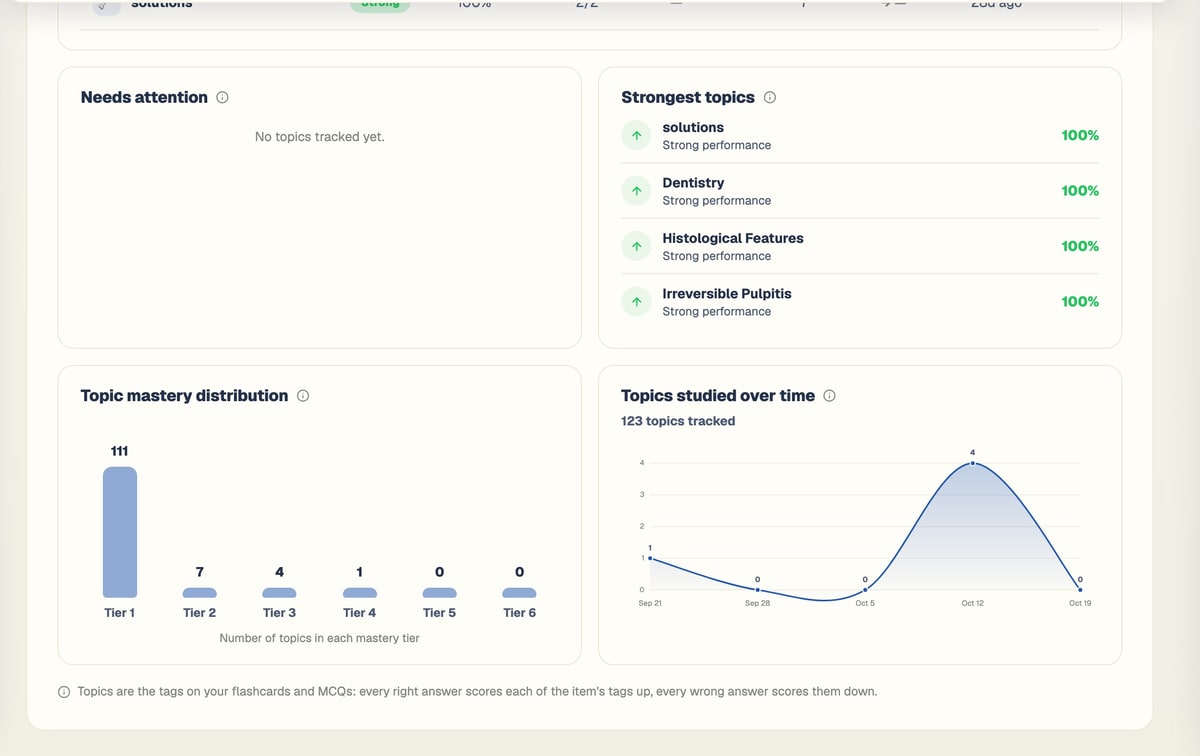Viewport: 1200px width, 756px height.
Task: Click the 111 count above Tier 1
Action: [x=120, y=451]
